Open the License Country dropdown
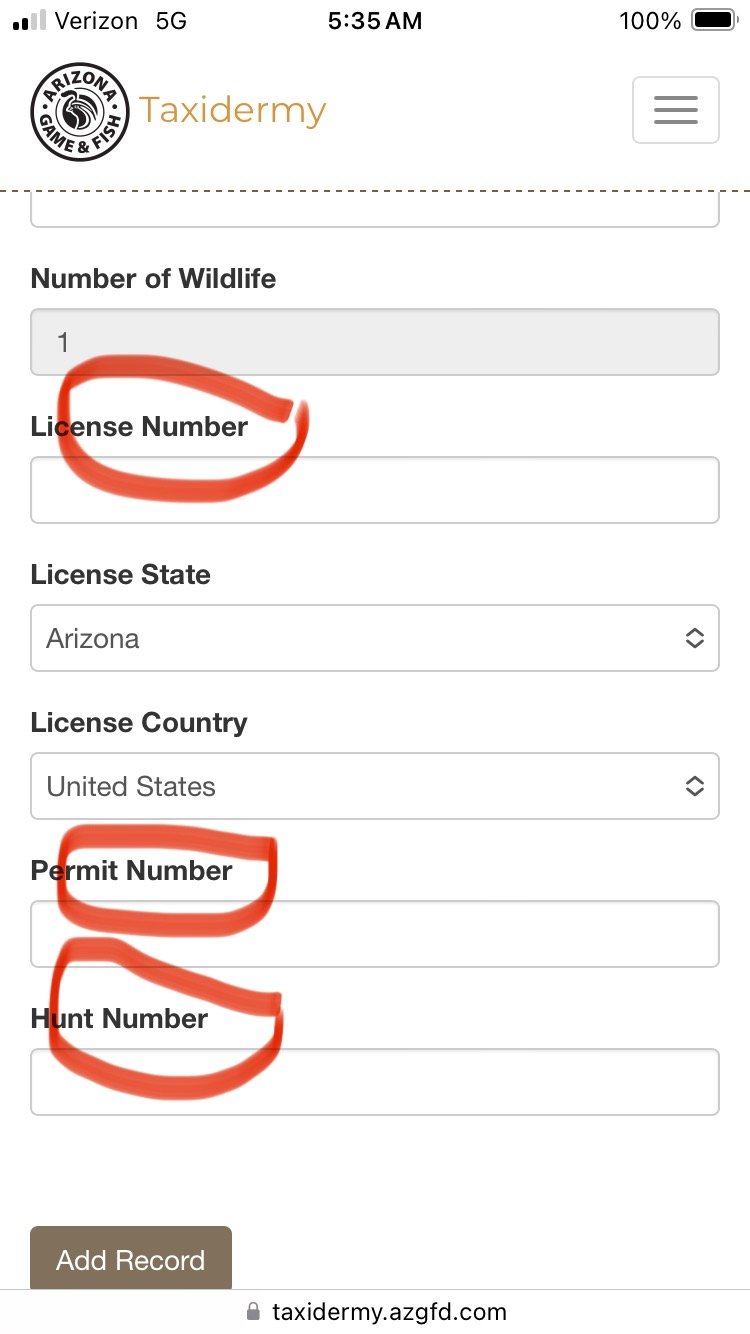 (x=374, y=786)
